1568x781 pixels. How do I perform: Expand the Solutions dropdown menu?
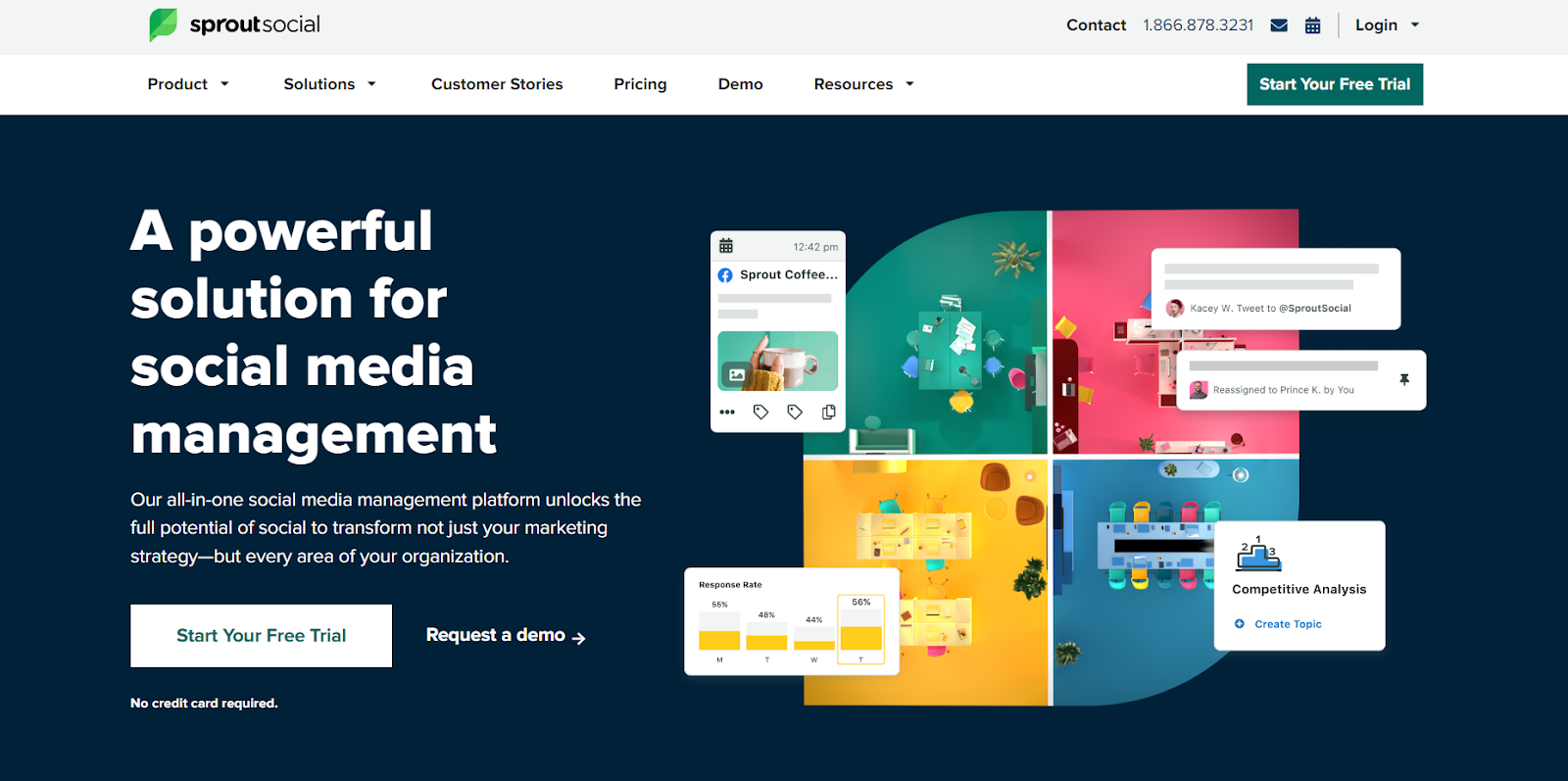click(x=330, y=84)
